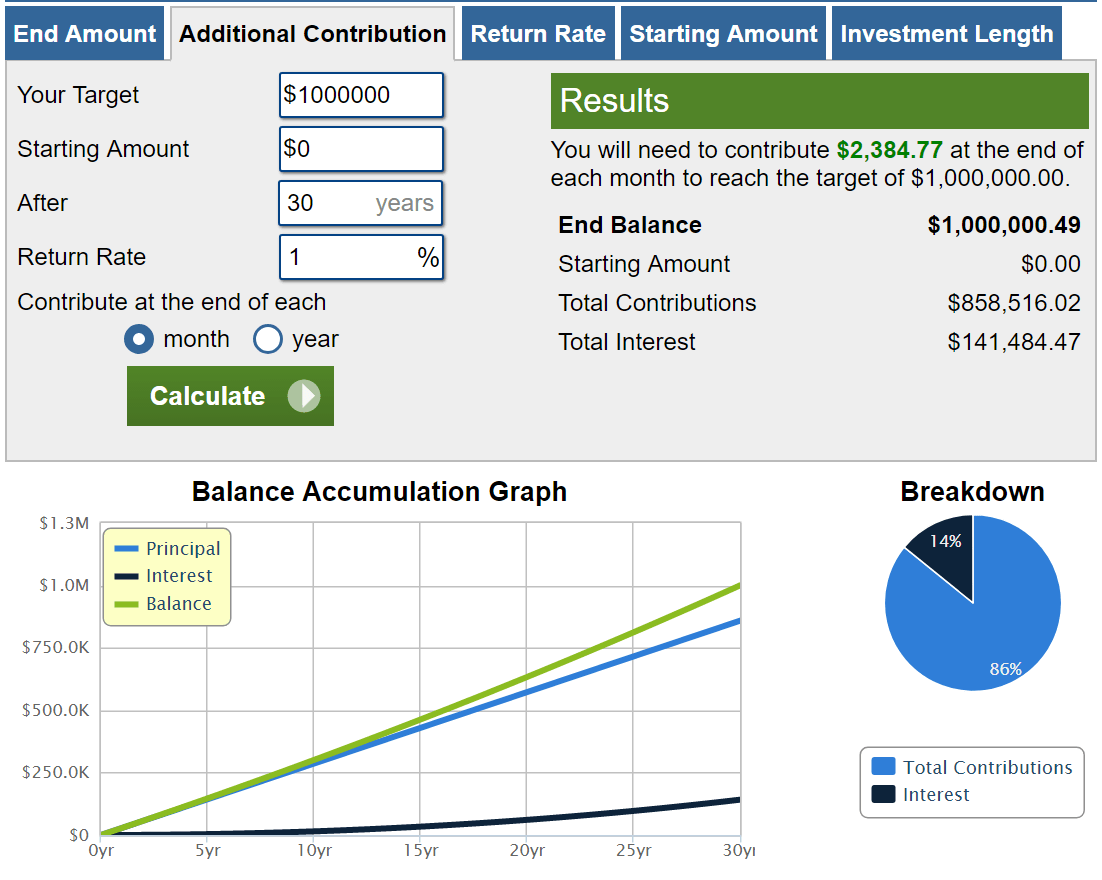Select the month contribution radio button
This screenshot has height=880, width=1102.
(139, 340)
